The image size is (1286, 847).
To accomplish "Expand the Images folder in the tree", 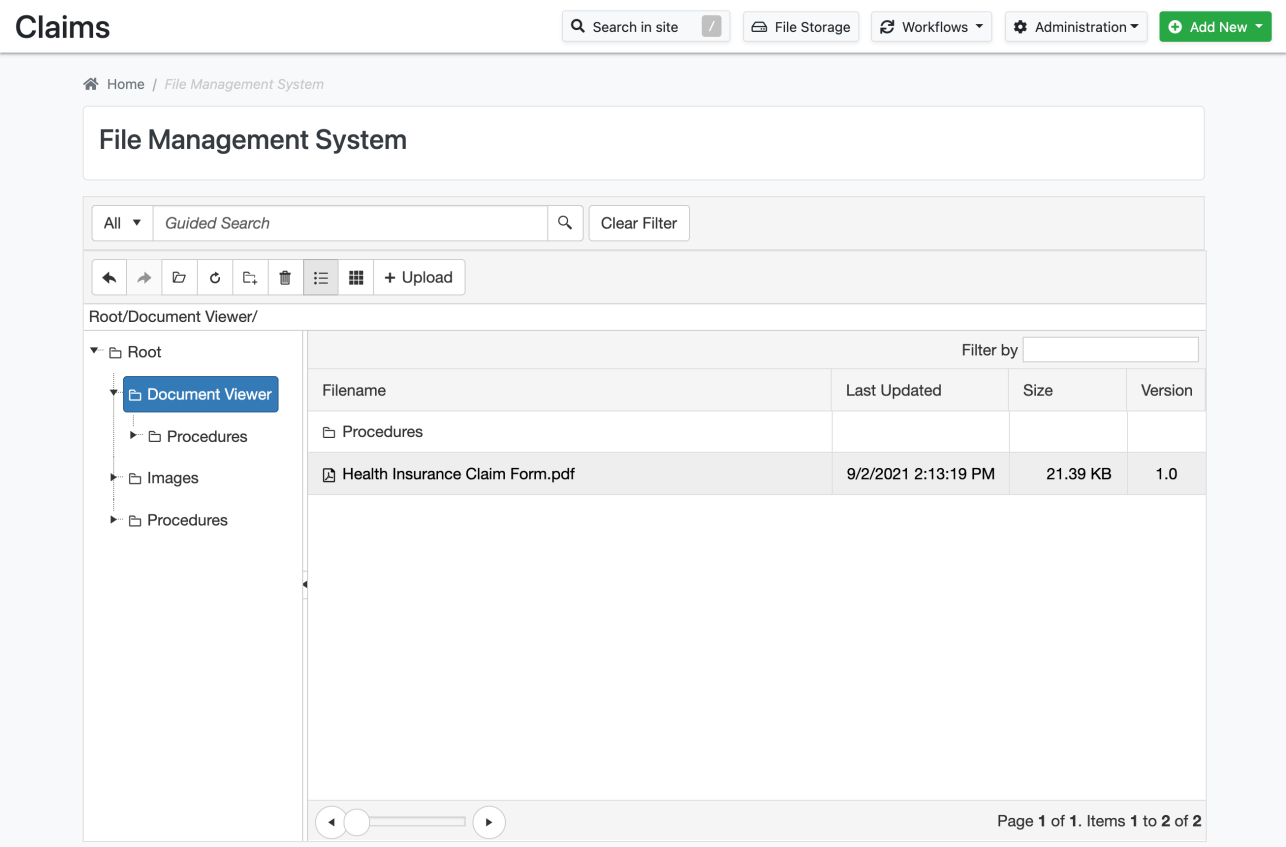I will coord(113,478).
